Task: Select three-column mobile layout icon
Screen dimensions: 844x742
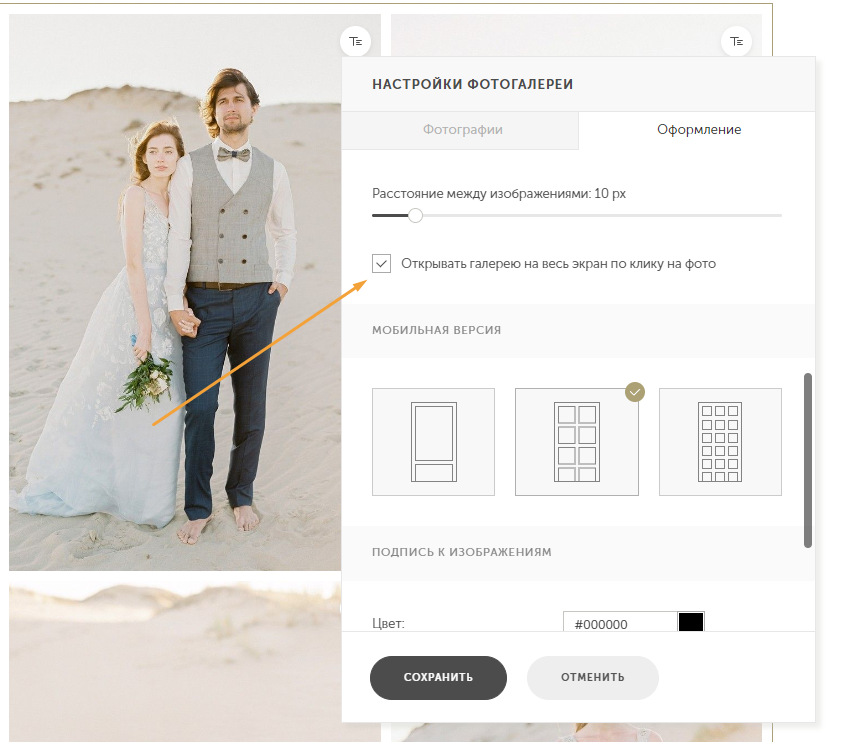Action: pyautogui.click(x=720, y=442)
